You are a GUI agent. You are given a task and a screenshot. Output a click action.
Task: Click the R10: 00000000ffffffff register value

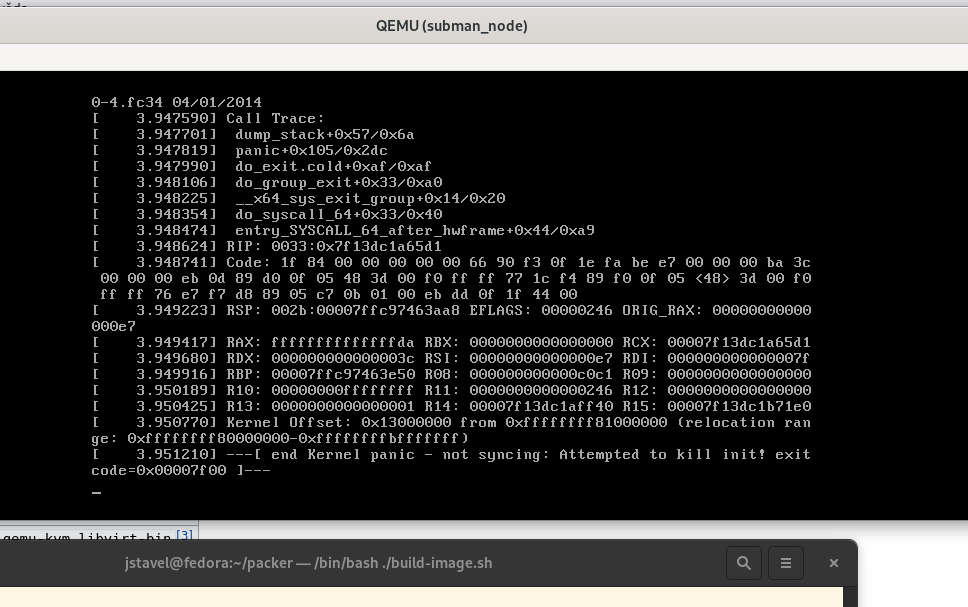click(x=320, y=391)
